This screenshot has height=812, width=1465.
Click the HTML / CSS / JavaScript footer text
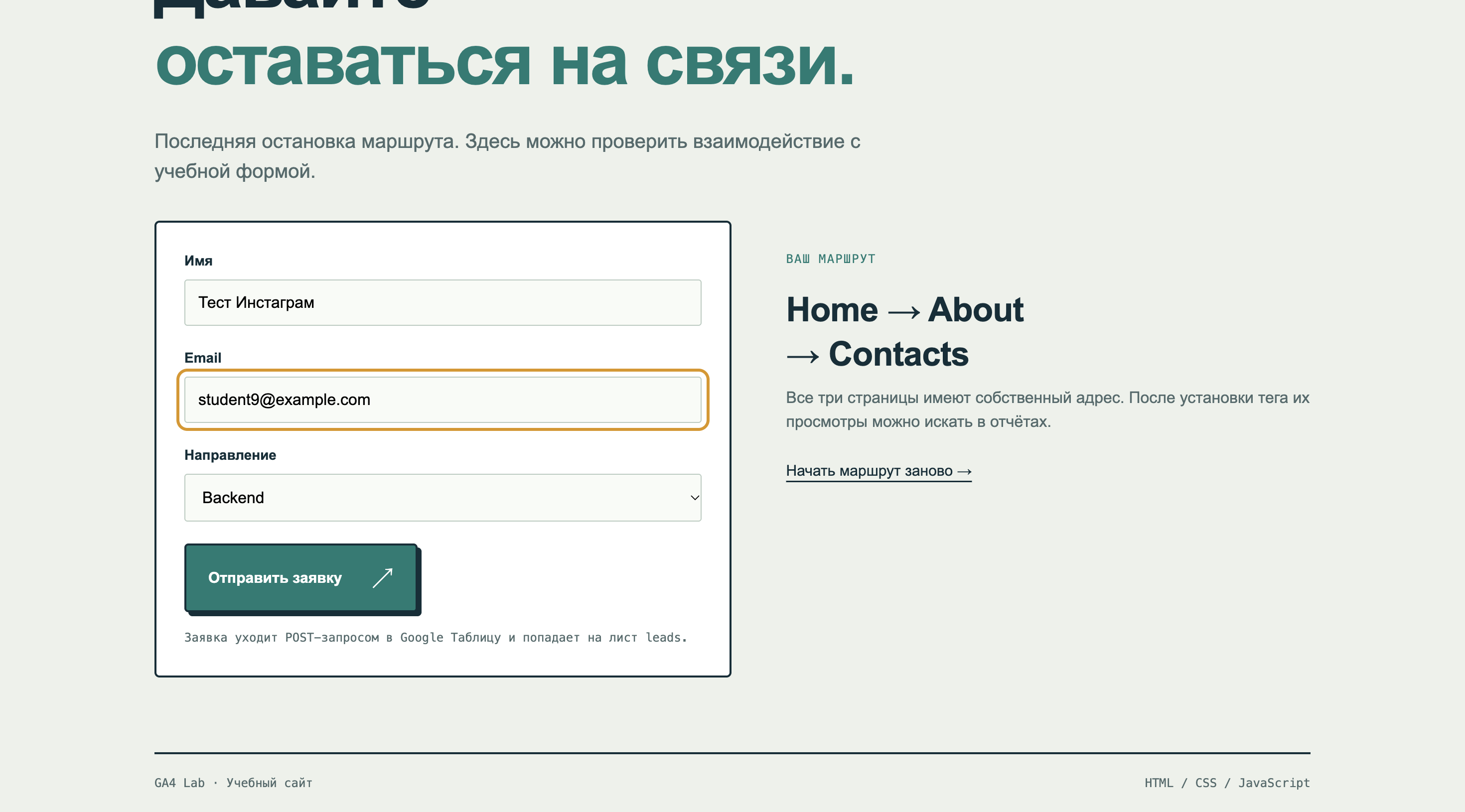(x=1227, y=783)
